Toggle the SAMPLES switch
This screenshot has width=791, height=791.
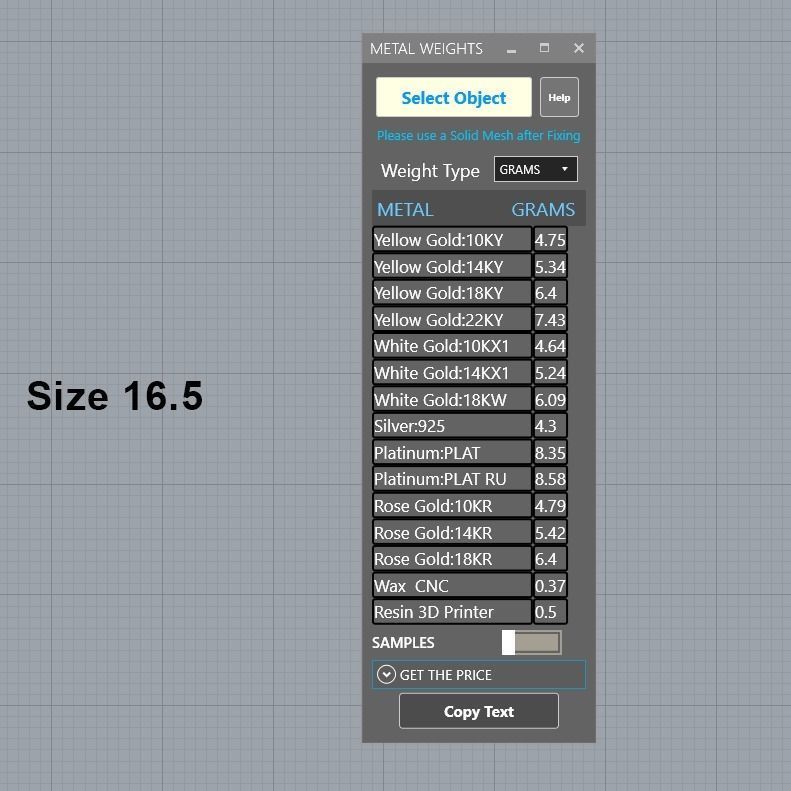click(x=531, y=643)
